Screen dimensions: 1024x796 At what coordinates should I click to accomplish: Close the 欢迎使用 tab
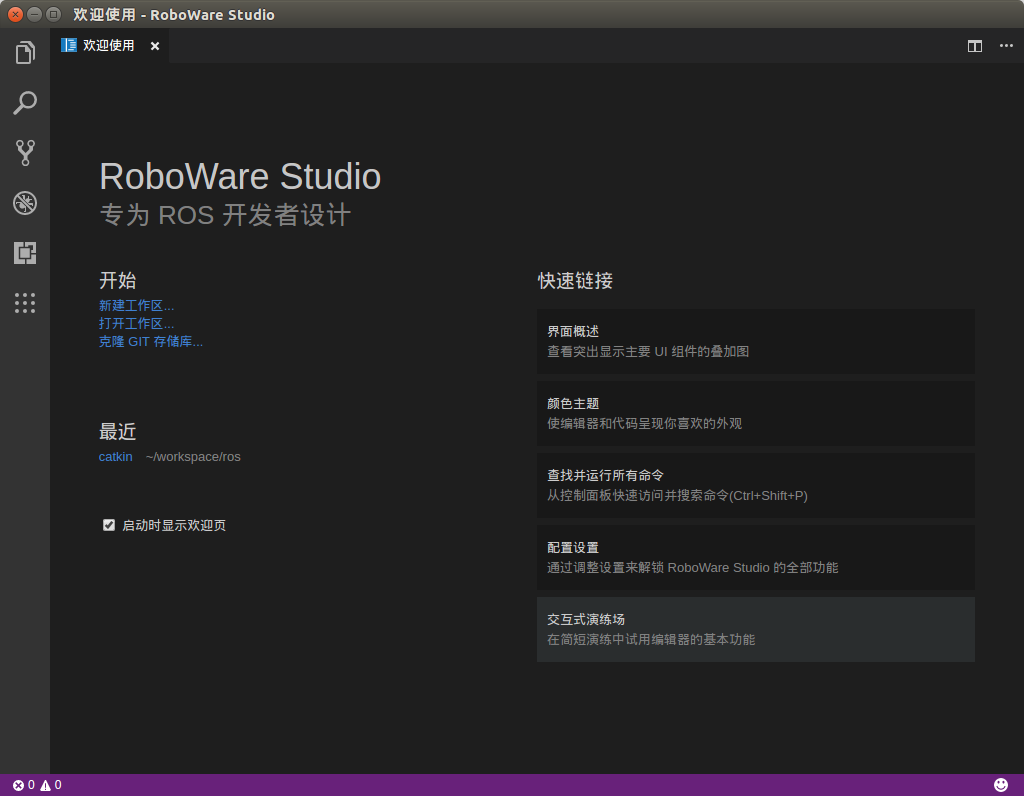pyautogui.click(x=155, y=46)
